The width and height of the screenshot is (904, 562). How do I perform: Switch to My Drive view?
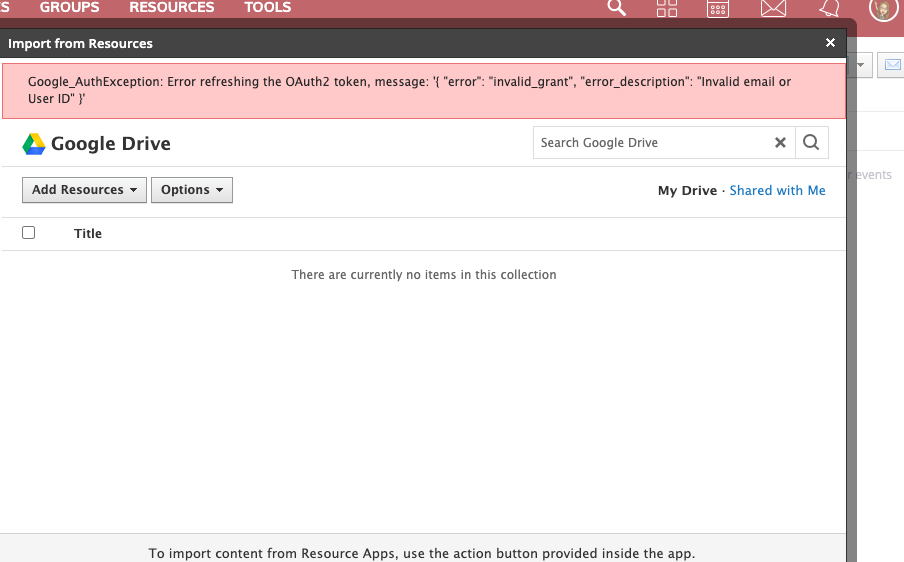point(687,190)
